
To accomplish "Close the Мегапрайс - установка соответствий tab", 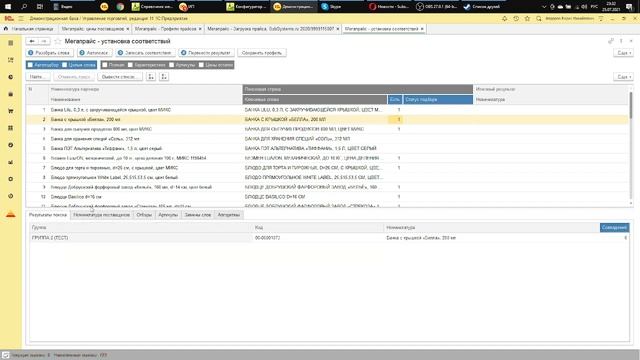I will [x=422, y=29].
